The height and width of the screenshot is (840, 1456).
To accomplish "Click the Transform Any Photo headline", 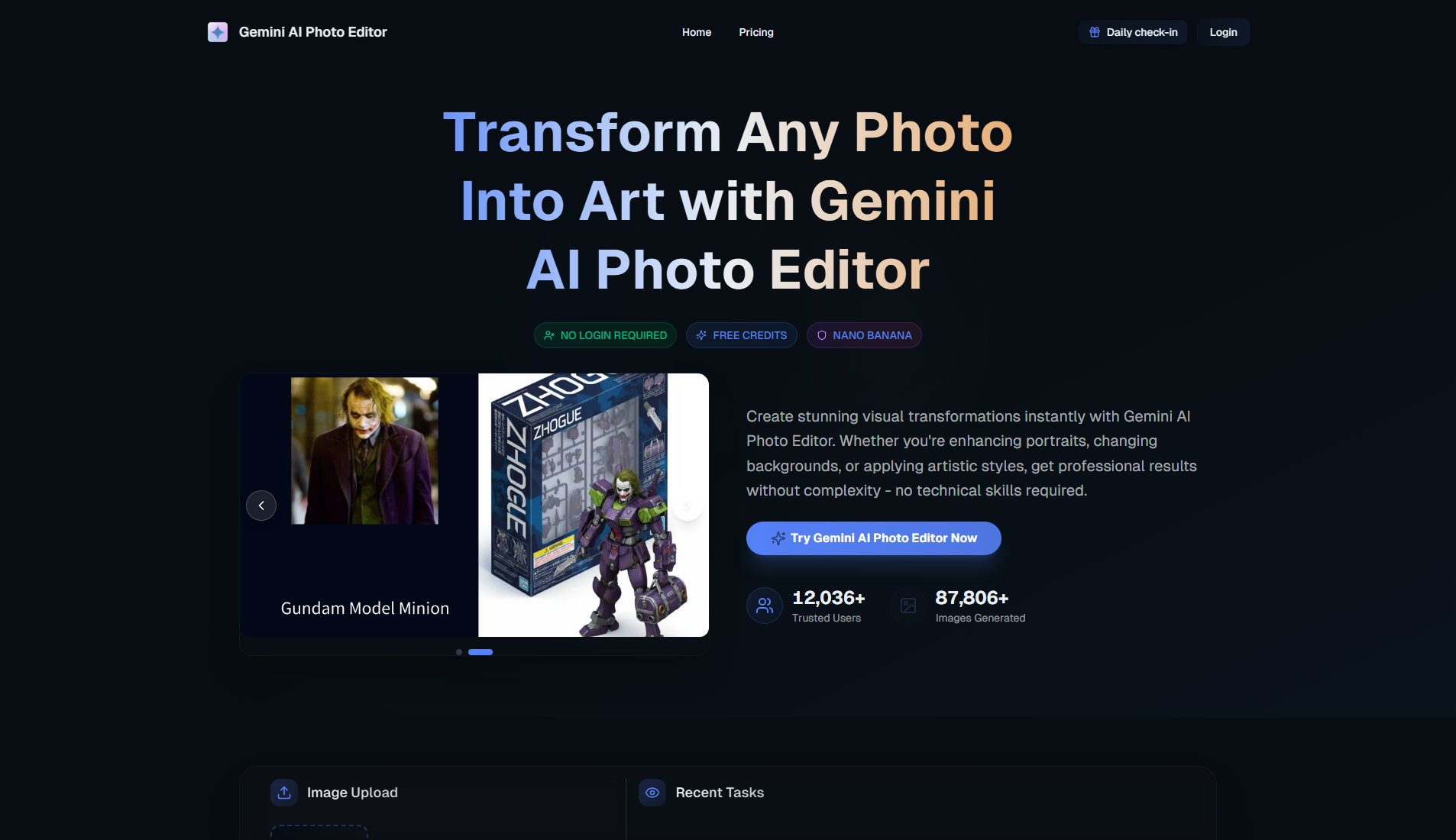I will [728, 201].
